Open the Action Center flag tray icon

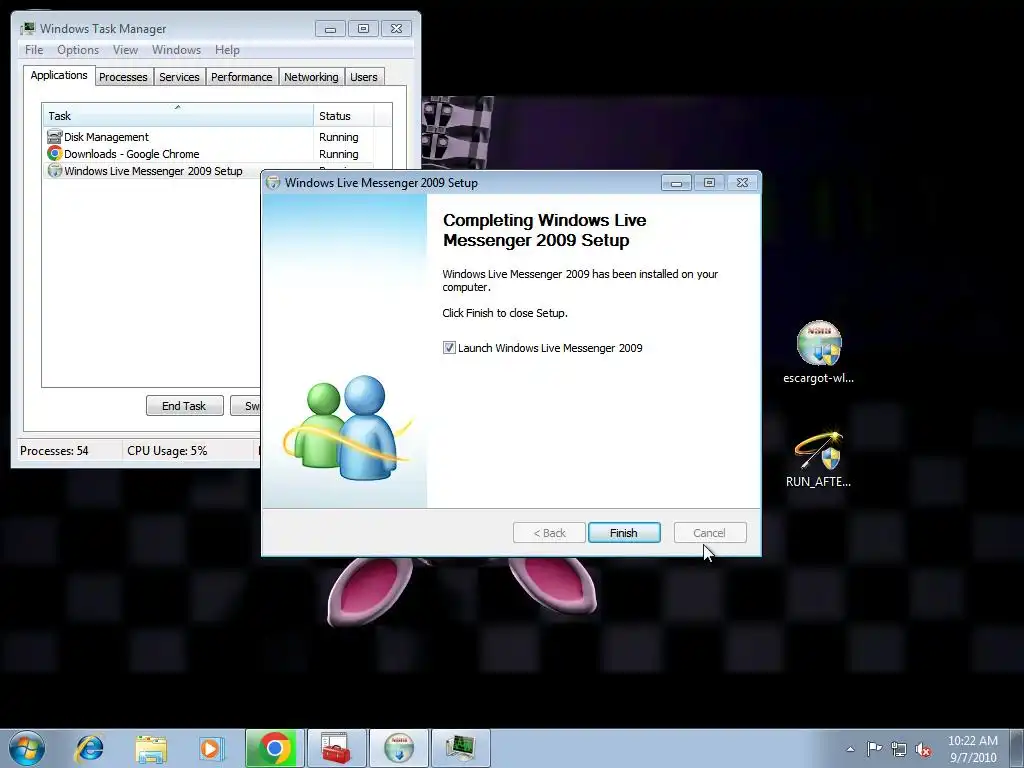tap(874, 749)
